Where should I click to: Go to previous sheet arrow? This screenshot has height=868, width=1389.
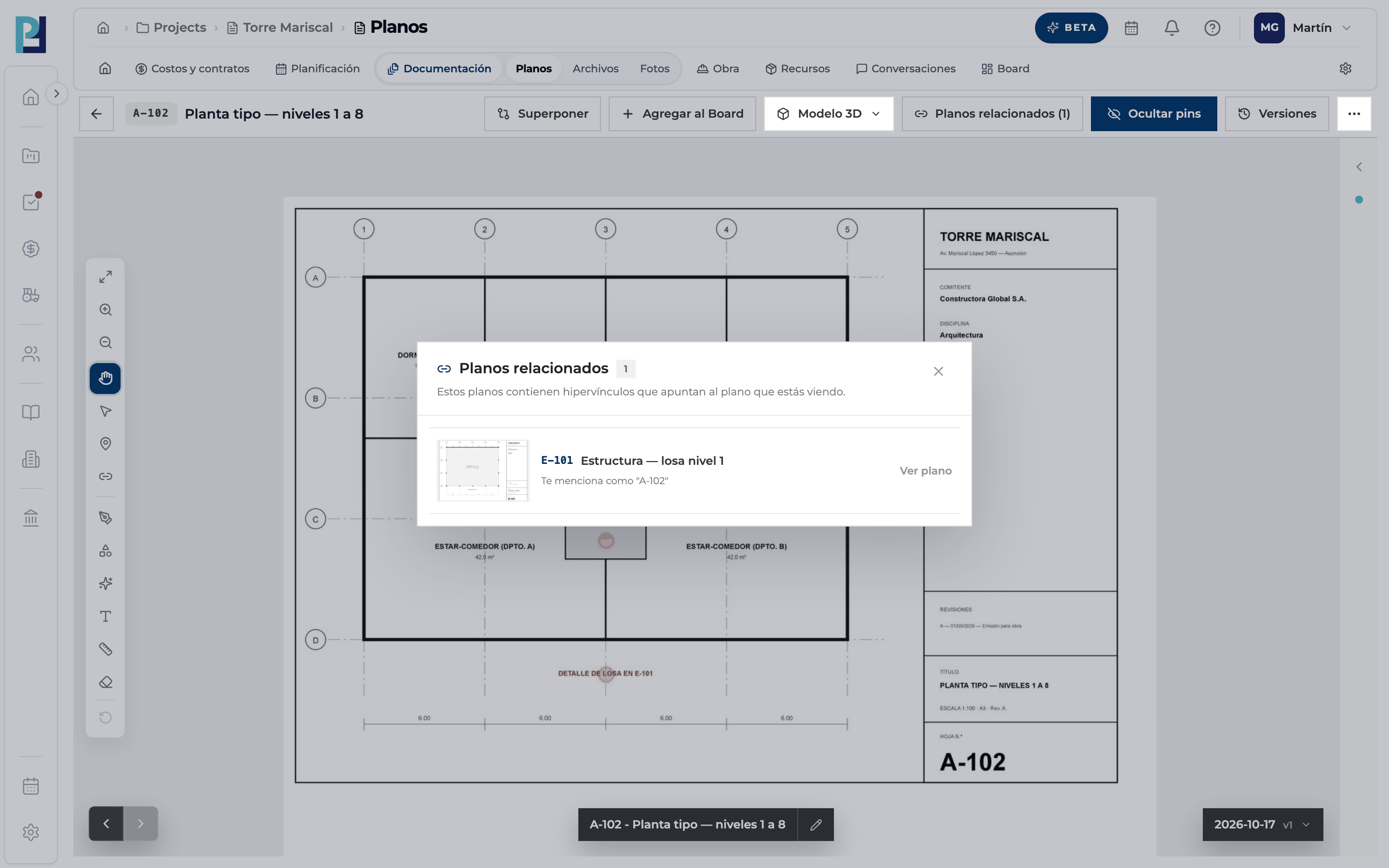[106, 824]
